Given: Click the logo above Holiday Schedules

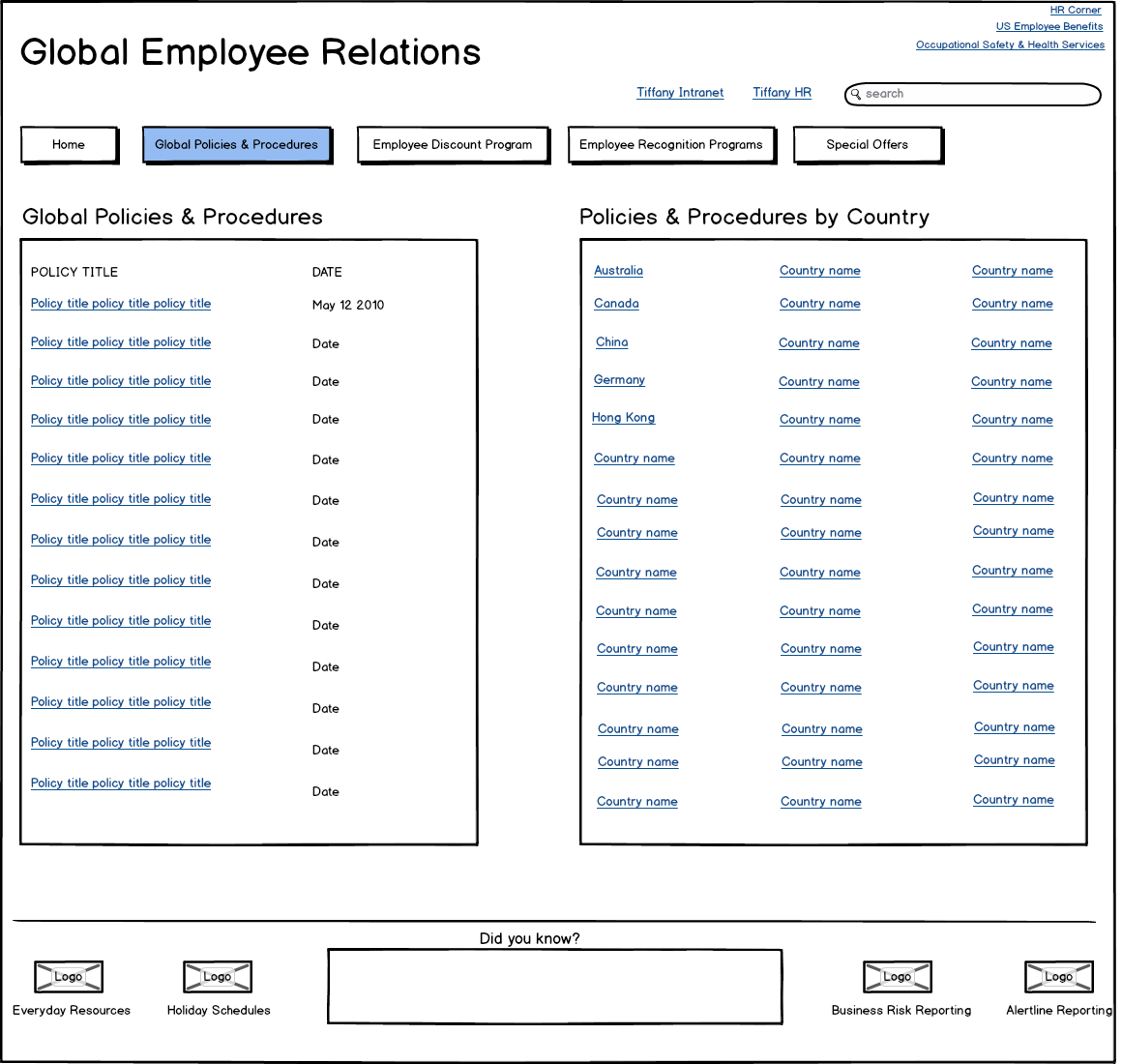Looking at the screenshot, I should 218,977.
